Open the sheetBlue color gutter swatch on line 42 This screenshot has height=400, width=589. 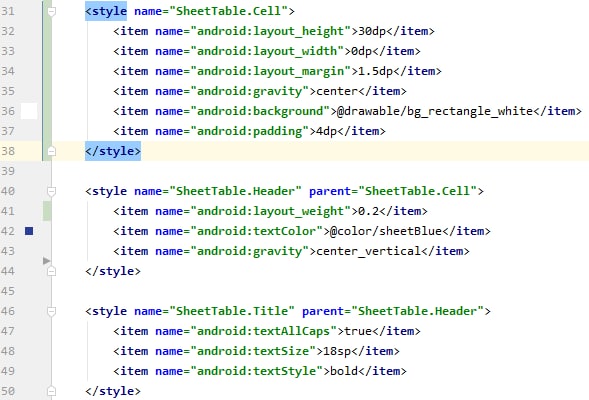click(x=29, y=231)
